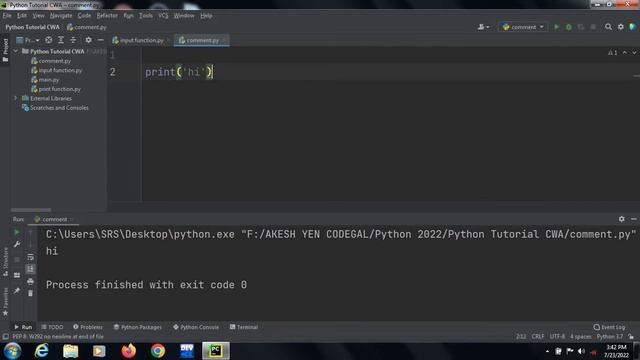Open Project panel options gear
640x360 pixels.
pos(88,40)
